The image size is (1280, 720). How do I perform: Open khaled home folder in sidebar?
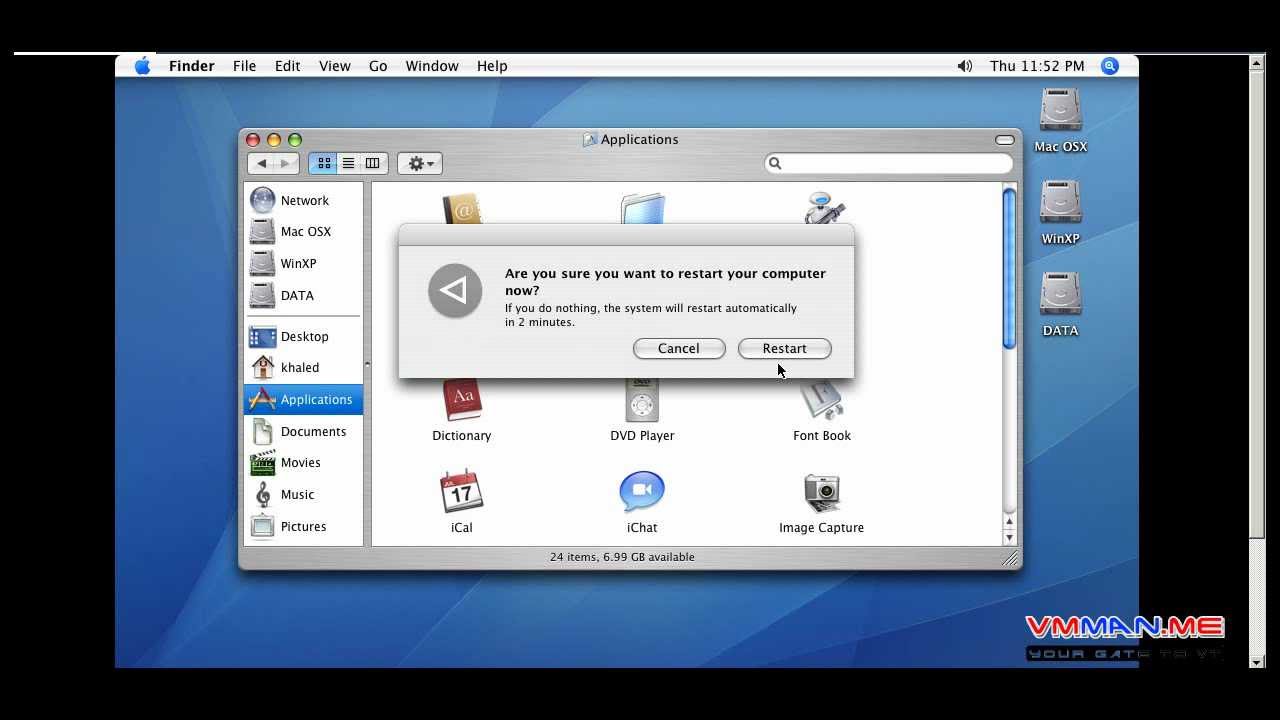303,367
